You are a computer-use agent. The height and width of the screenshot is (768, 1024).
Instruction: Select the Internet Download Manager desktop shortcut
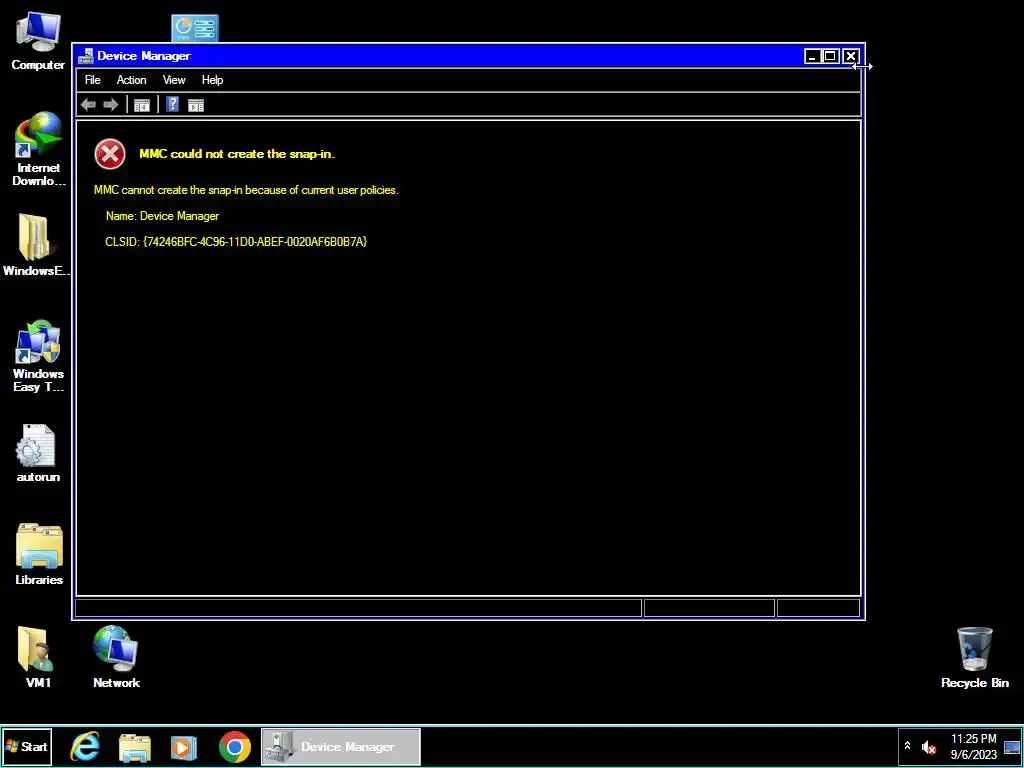pos(39,150)
